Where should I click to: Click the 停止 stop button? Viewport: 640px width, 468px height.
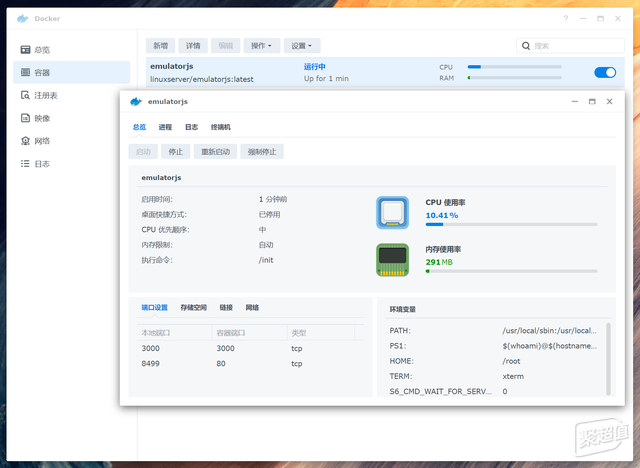176,152
